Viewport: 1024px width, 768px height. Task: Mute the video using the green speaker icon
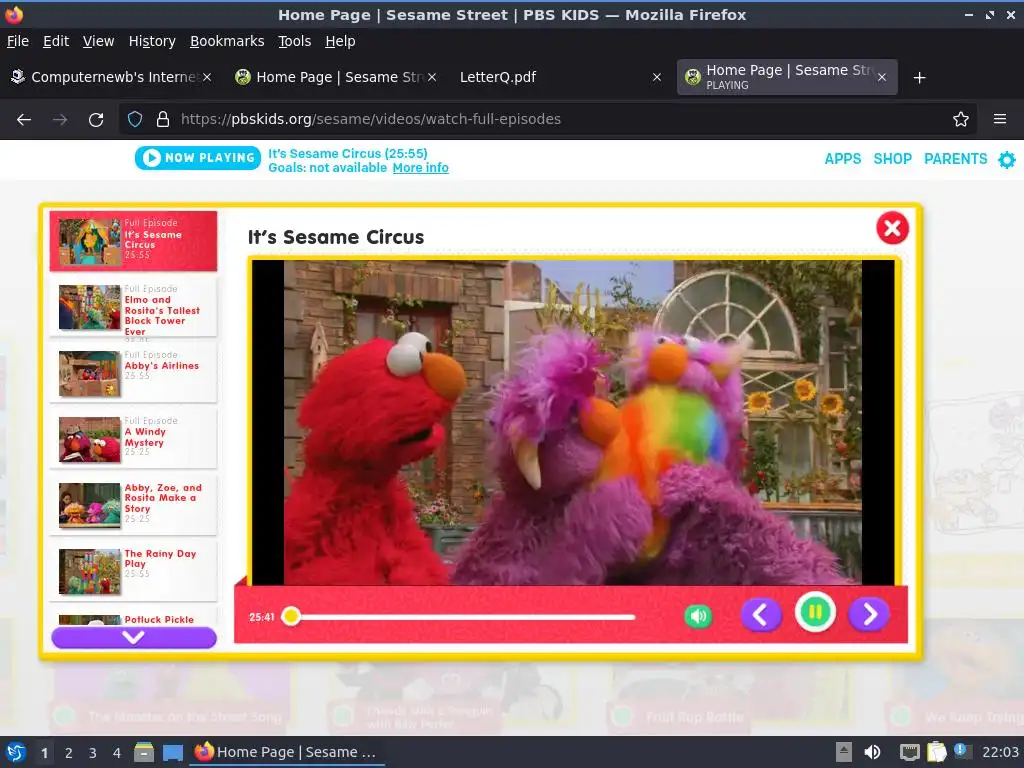698,616
